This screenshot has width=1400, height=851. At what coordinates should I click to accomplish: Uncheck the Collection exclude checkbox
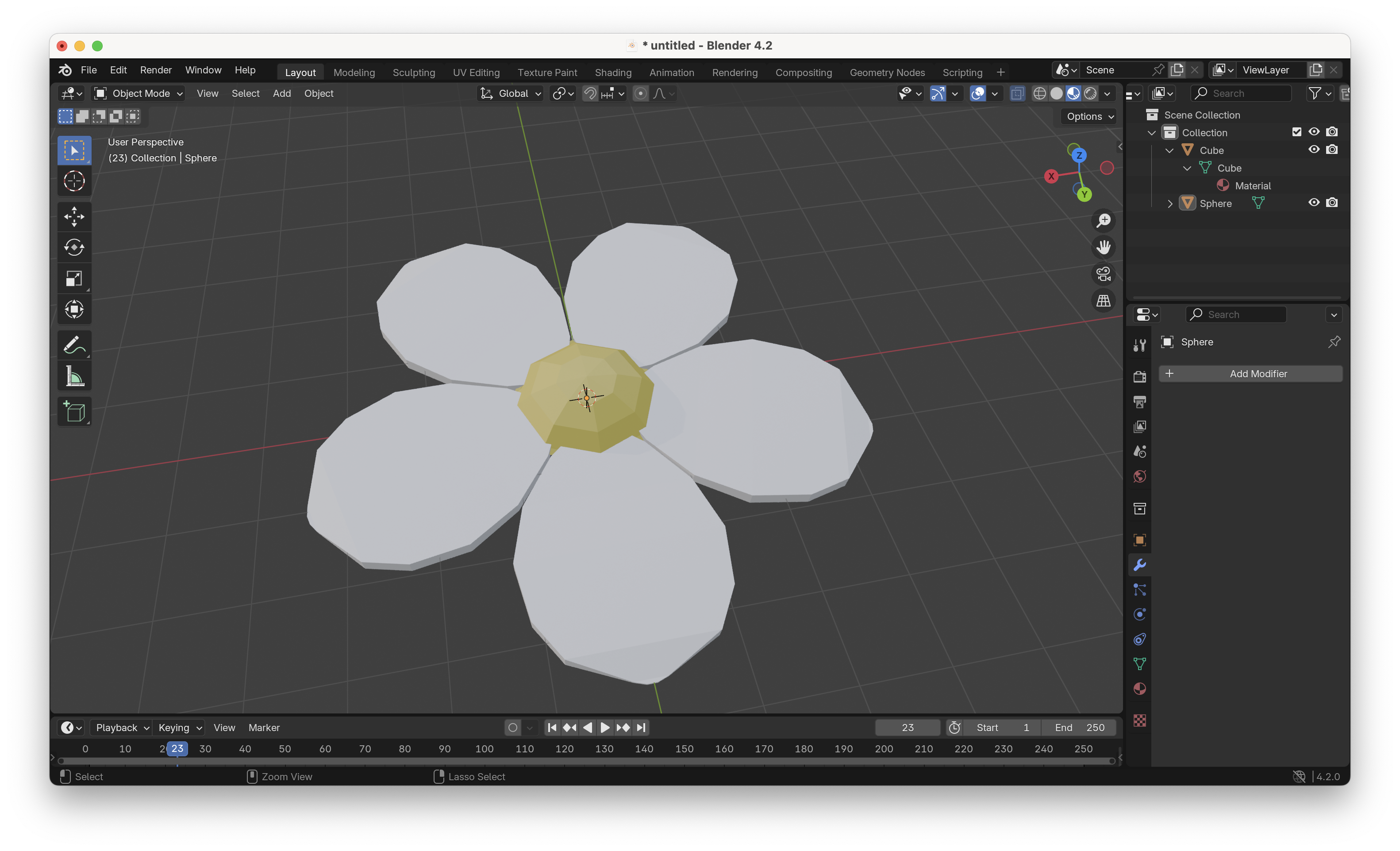[1296, 132]
